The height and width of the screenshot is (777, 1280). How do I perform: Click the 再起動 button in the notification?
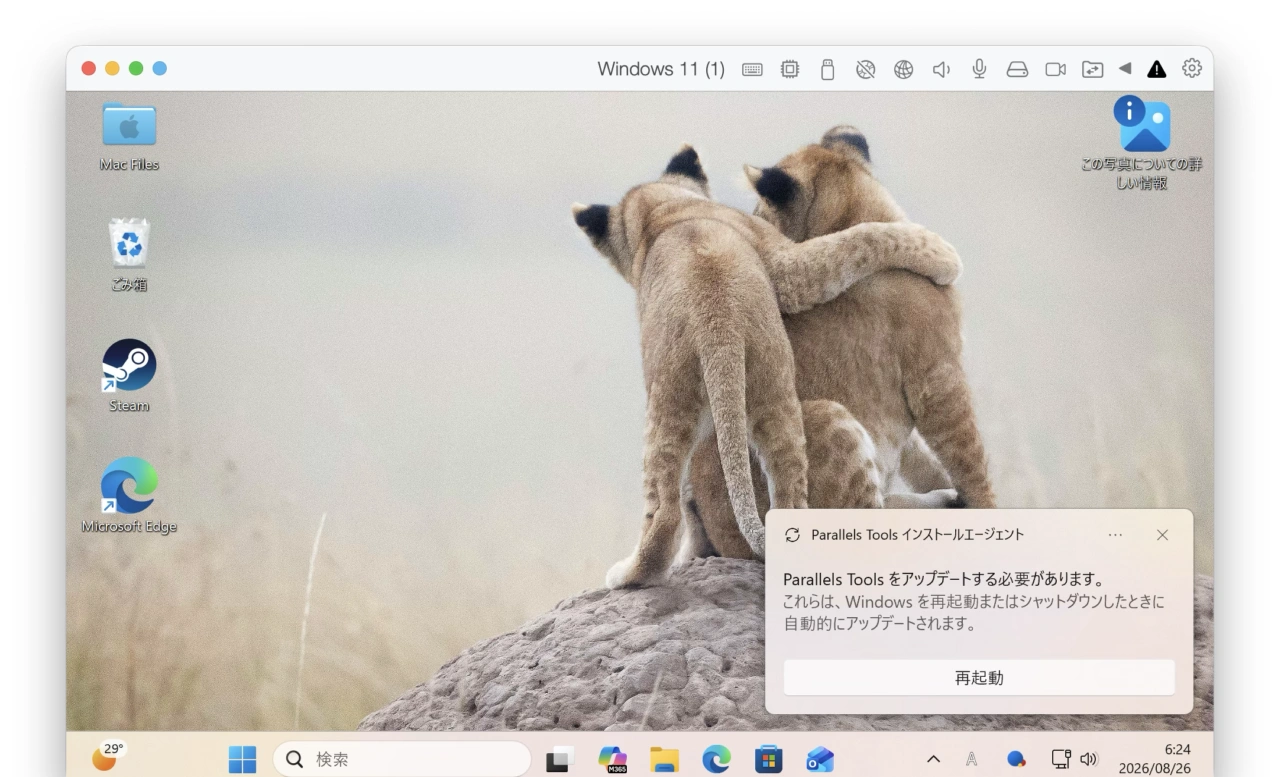pyautogui.click(x=979, y=678)
